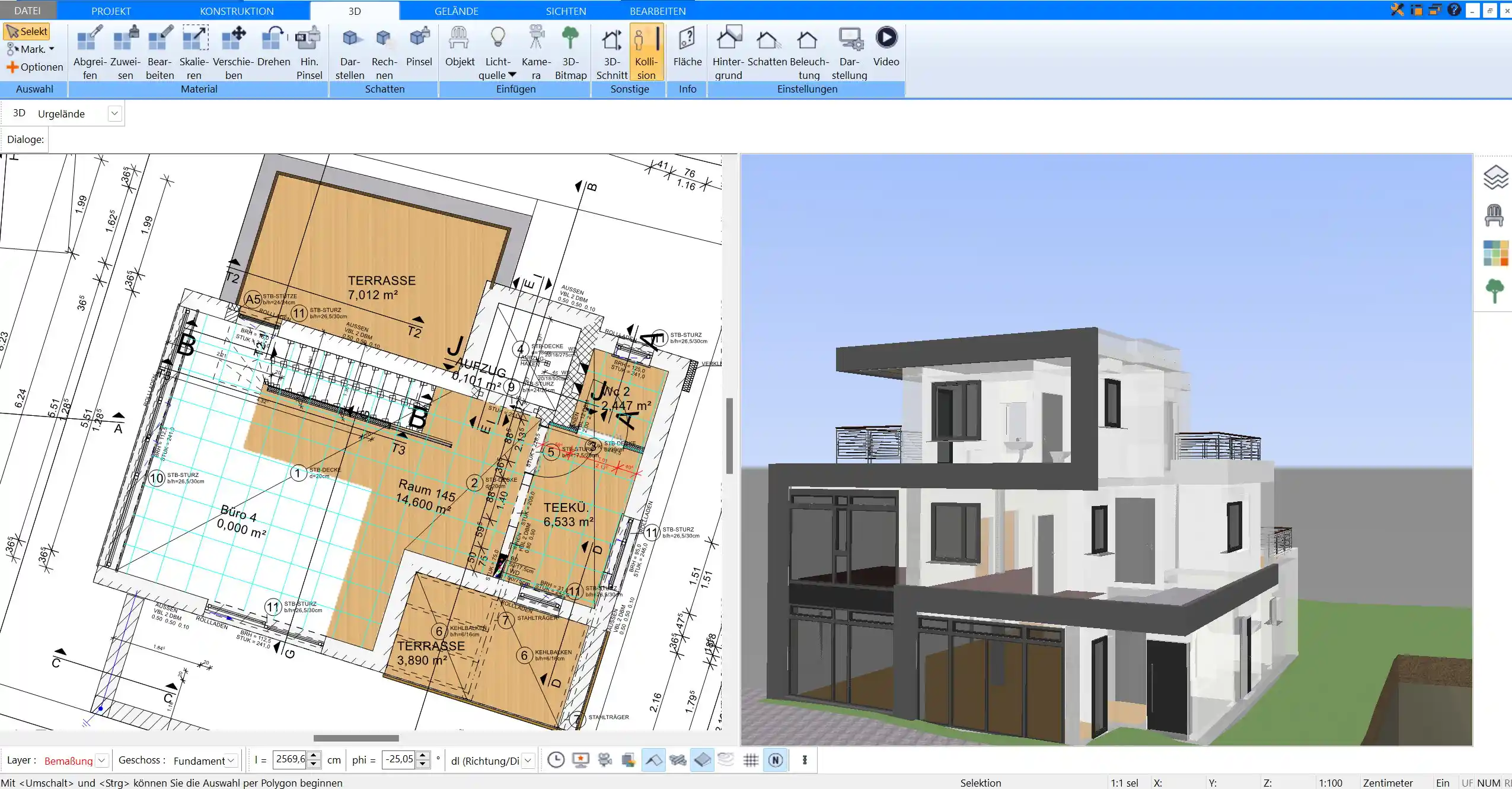Expand bottom toolbar overflow dots
The width and height of the screenshot is (1512, 789).
click(x=805, y=760)
